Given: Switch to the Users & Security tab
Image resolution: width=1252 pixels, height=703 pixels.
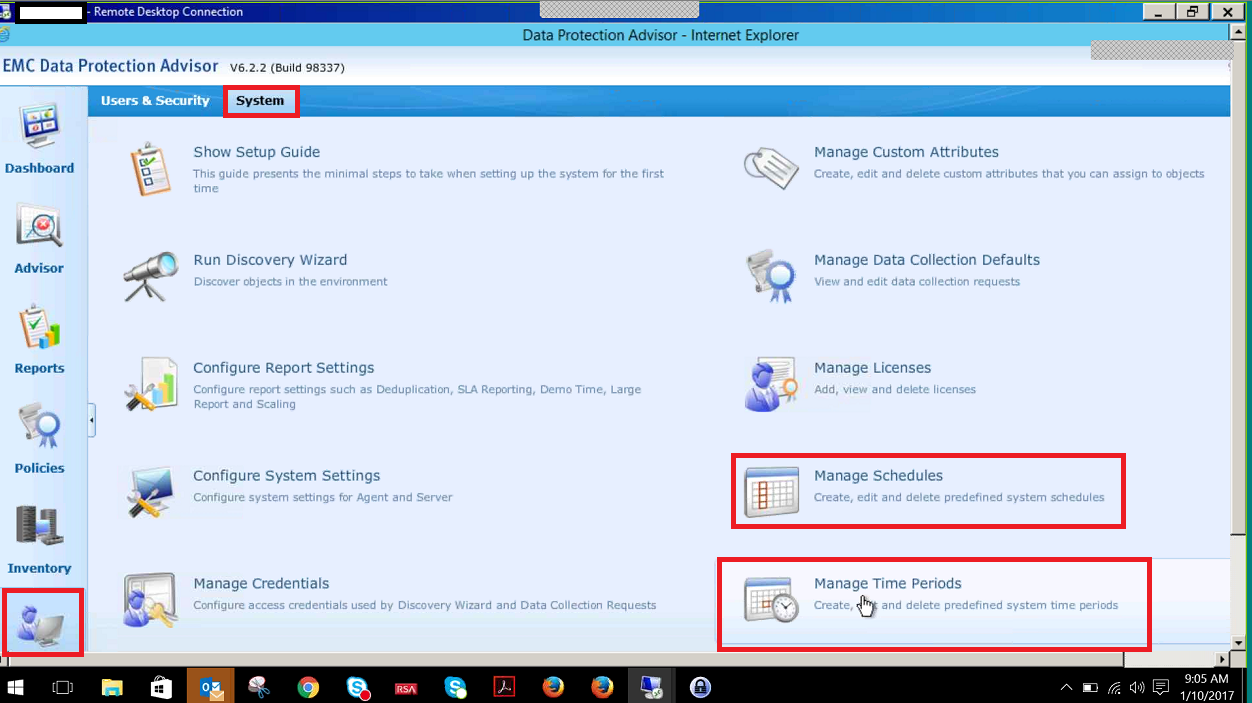Looking at the screenshot, I should (x=155, y=101).
